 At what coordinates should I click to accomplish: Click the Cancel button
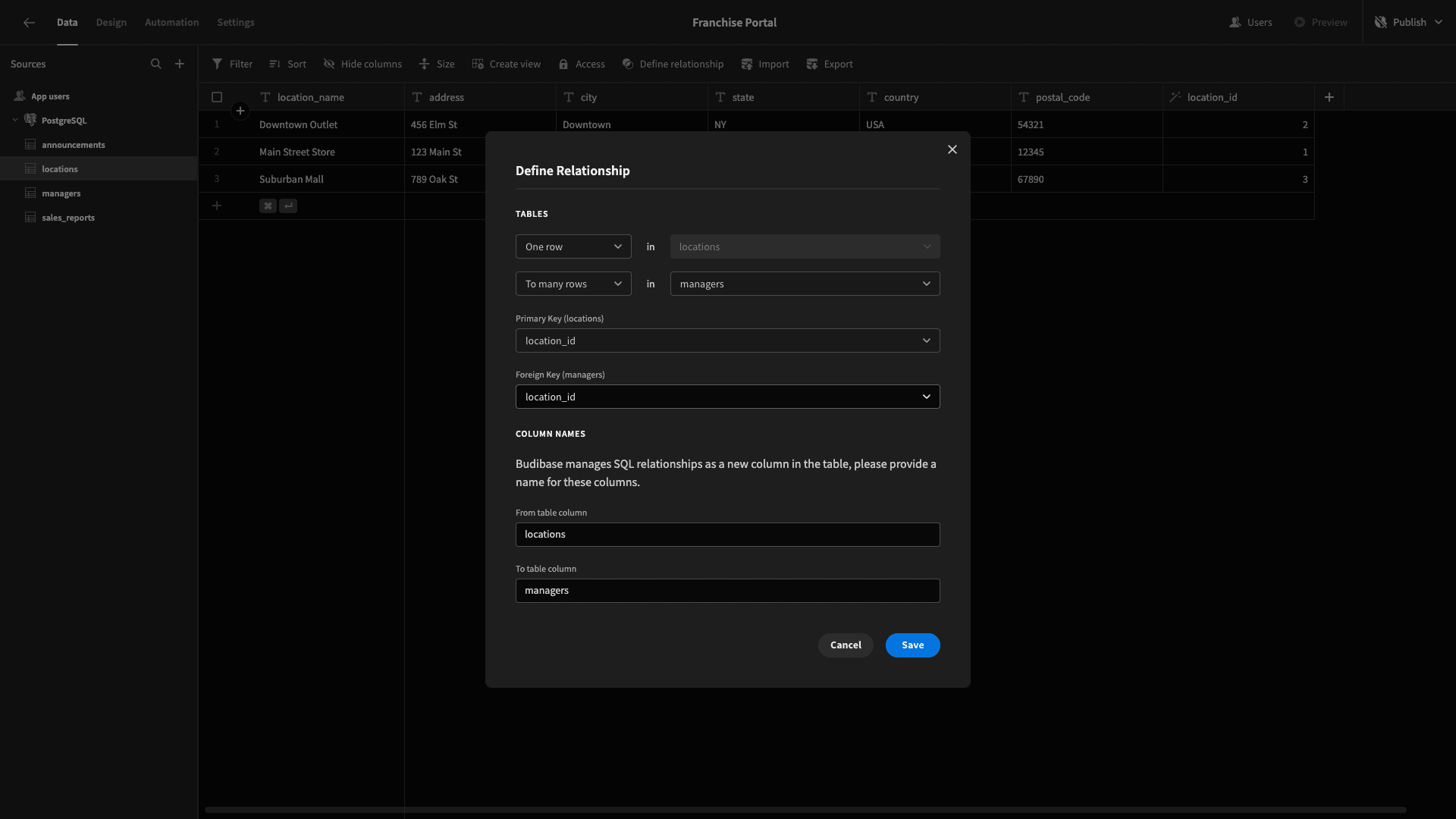[846, 645]
